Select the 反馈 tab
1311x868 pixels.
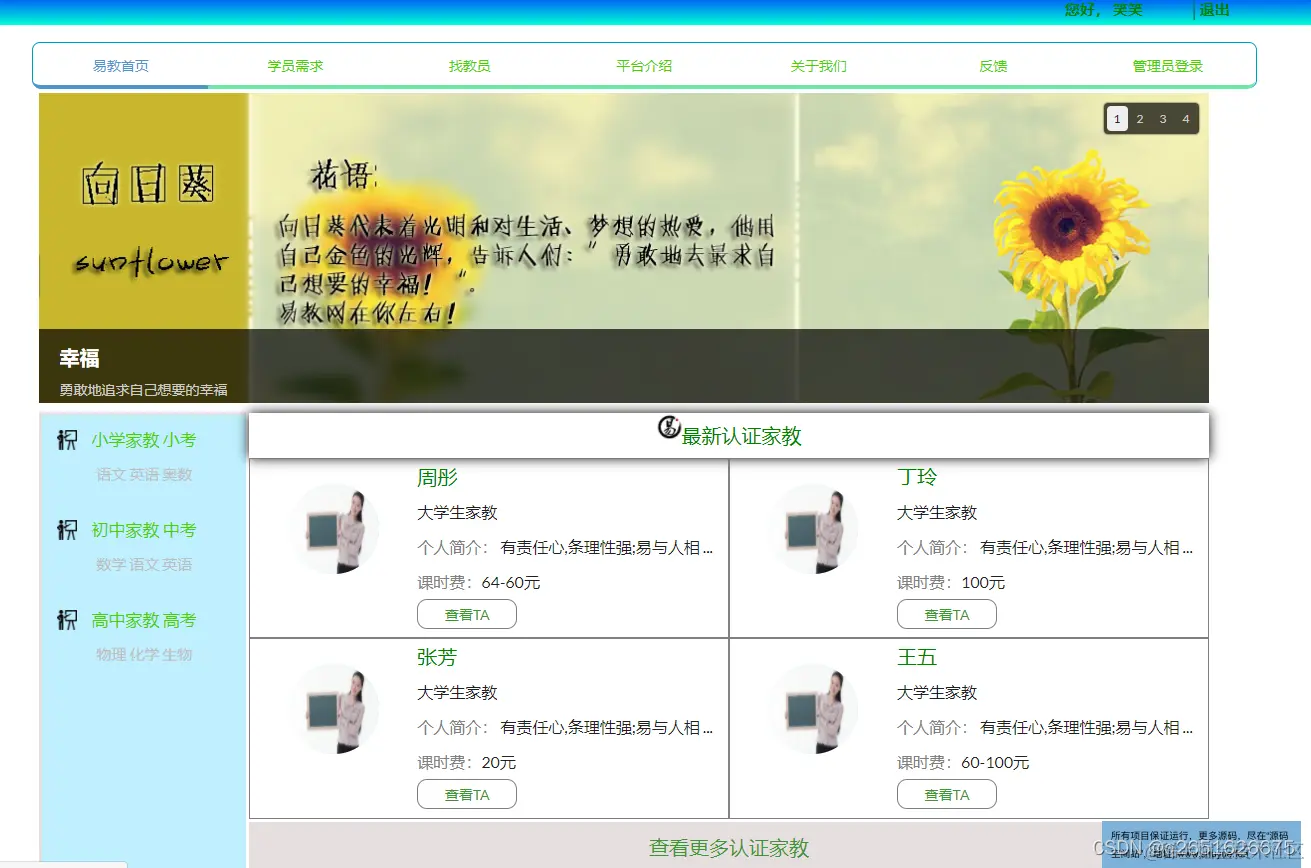pos(993,64)
